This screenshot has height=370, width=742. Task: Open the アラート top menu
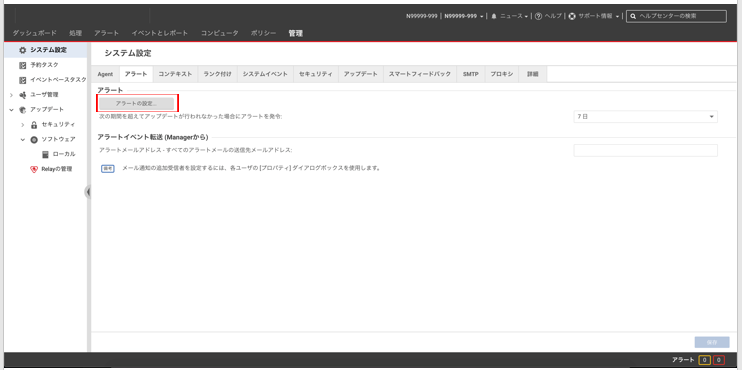[x=106, y=33]
